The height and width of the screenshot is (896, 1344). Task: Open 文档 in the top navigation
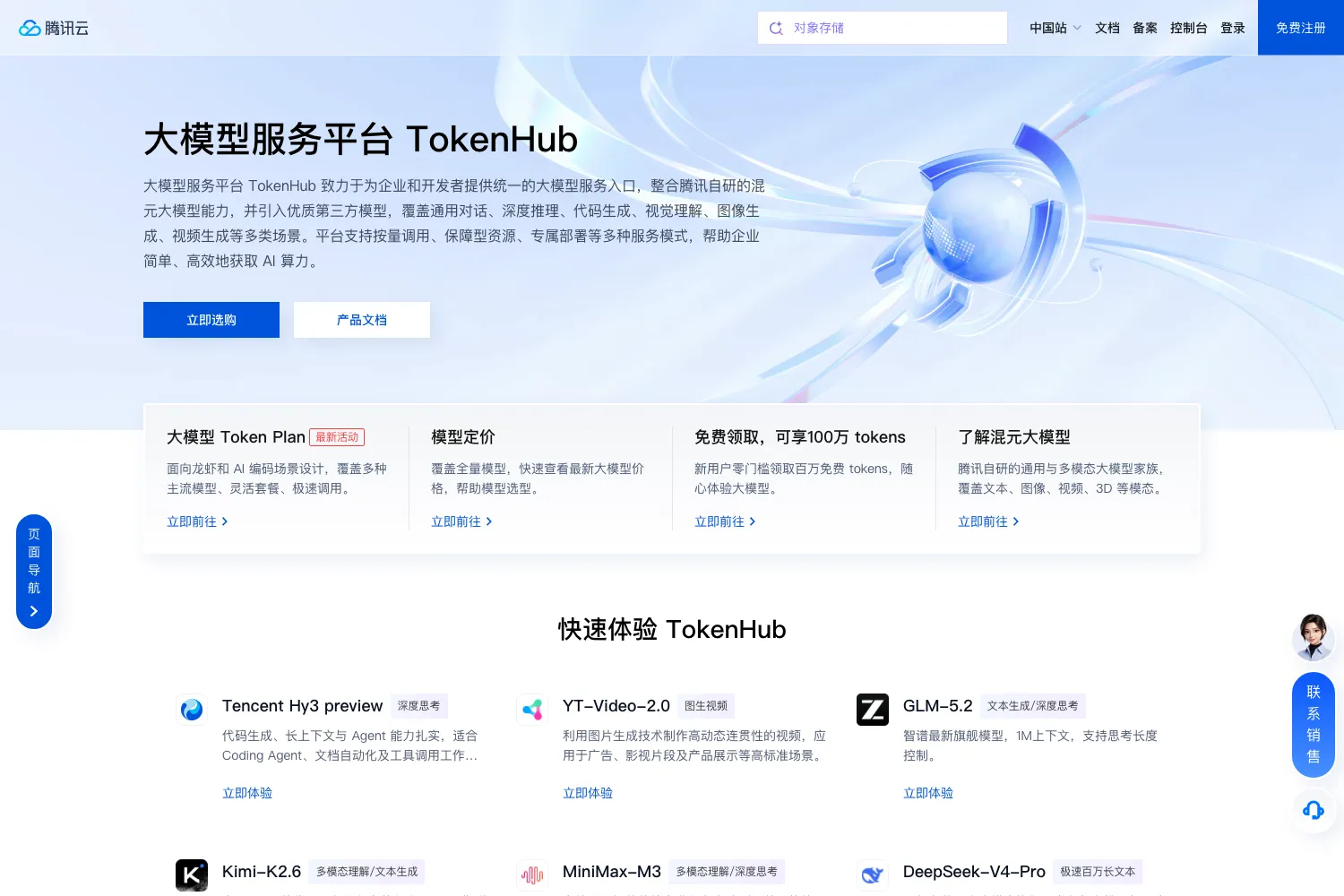pyautogui.click(x=1107, y=28)
